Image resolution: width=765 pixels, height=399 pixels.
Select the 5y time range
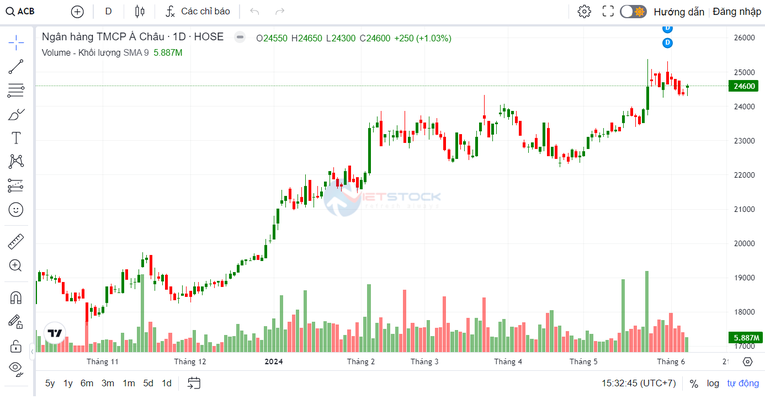tap(50, 383)
